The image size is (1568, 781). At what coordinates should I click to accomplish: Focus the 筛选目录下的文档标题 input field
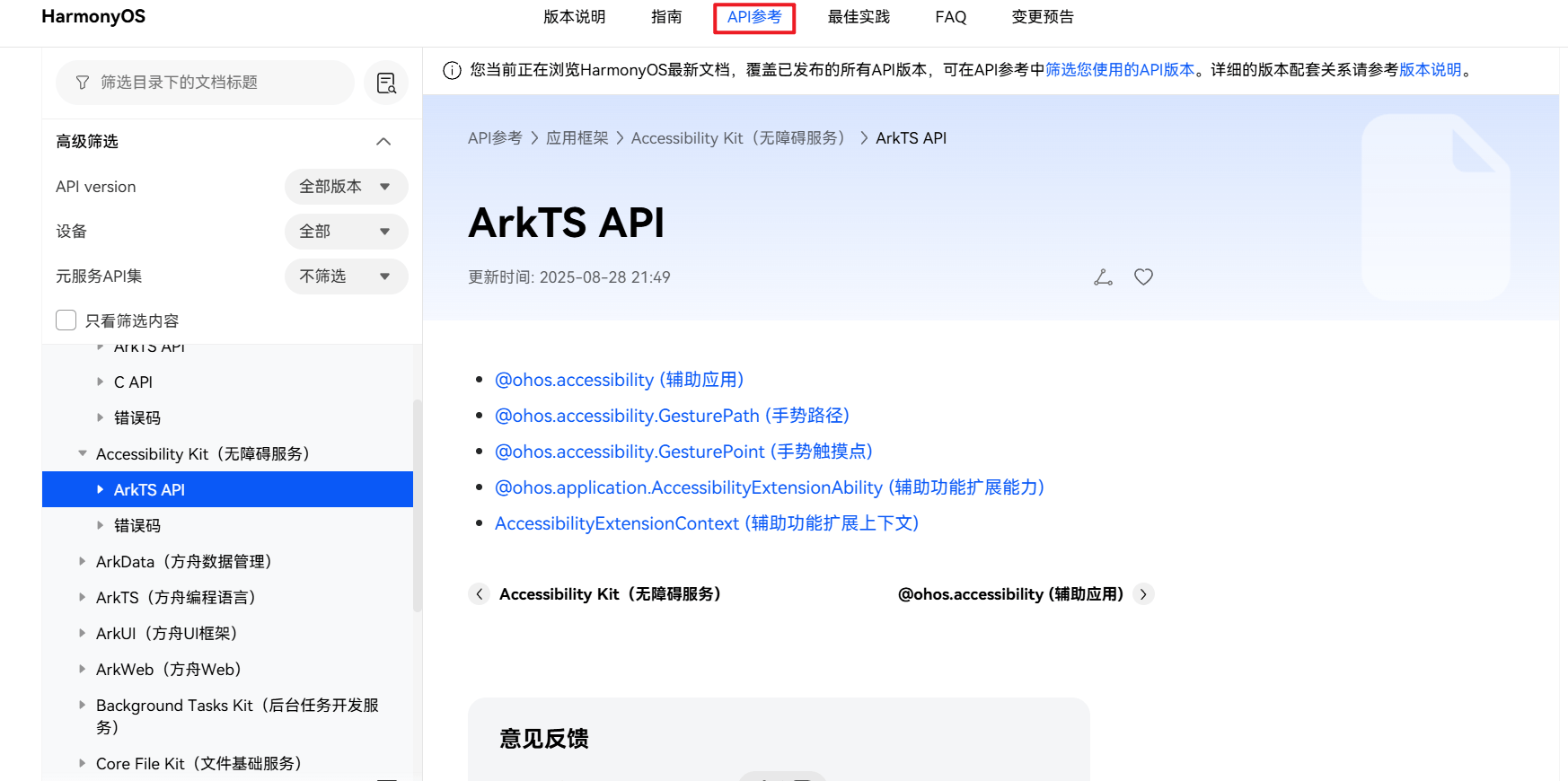tap(206, 83)
